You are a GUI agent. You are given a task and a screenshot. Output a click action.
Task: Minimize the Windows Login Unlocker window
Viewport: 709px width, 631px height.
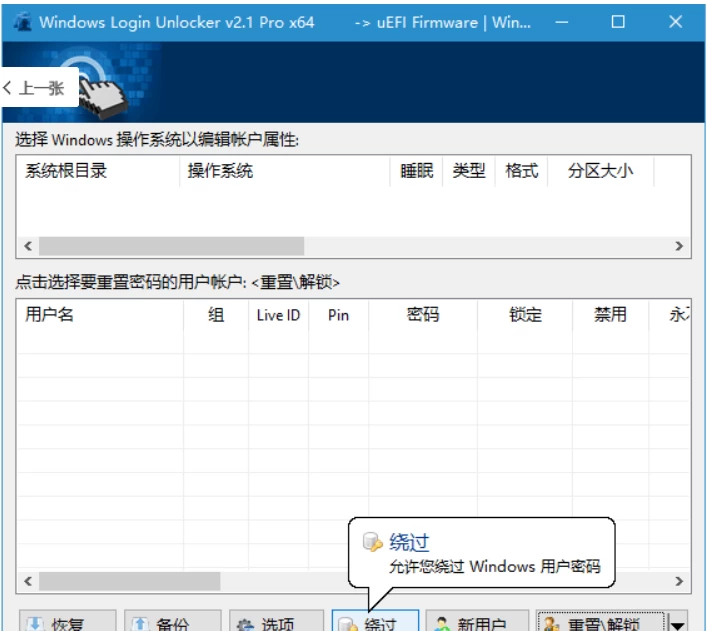pyautogui.click(x=562, y=22)
